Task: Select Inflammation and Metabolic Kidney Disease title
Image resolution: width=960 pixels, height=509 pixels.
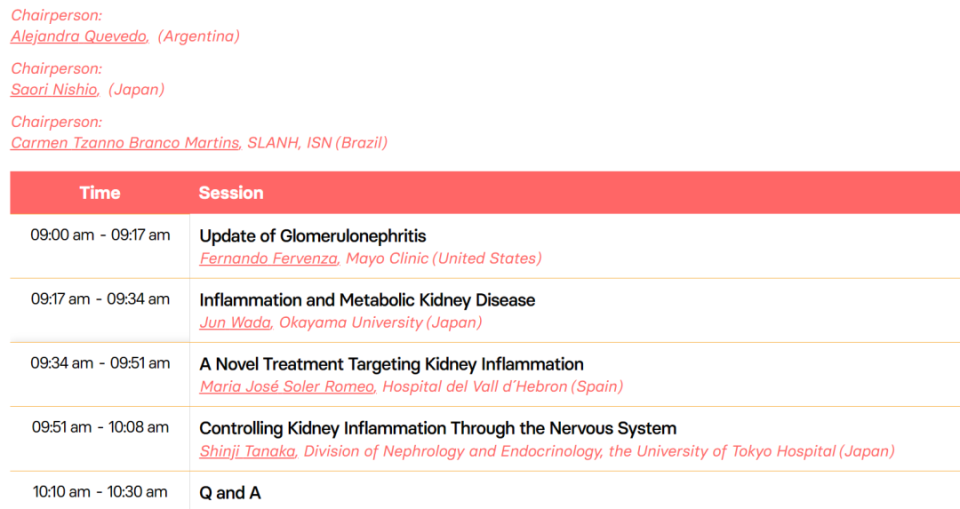Action: [x=367, y=300]
